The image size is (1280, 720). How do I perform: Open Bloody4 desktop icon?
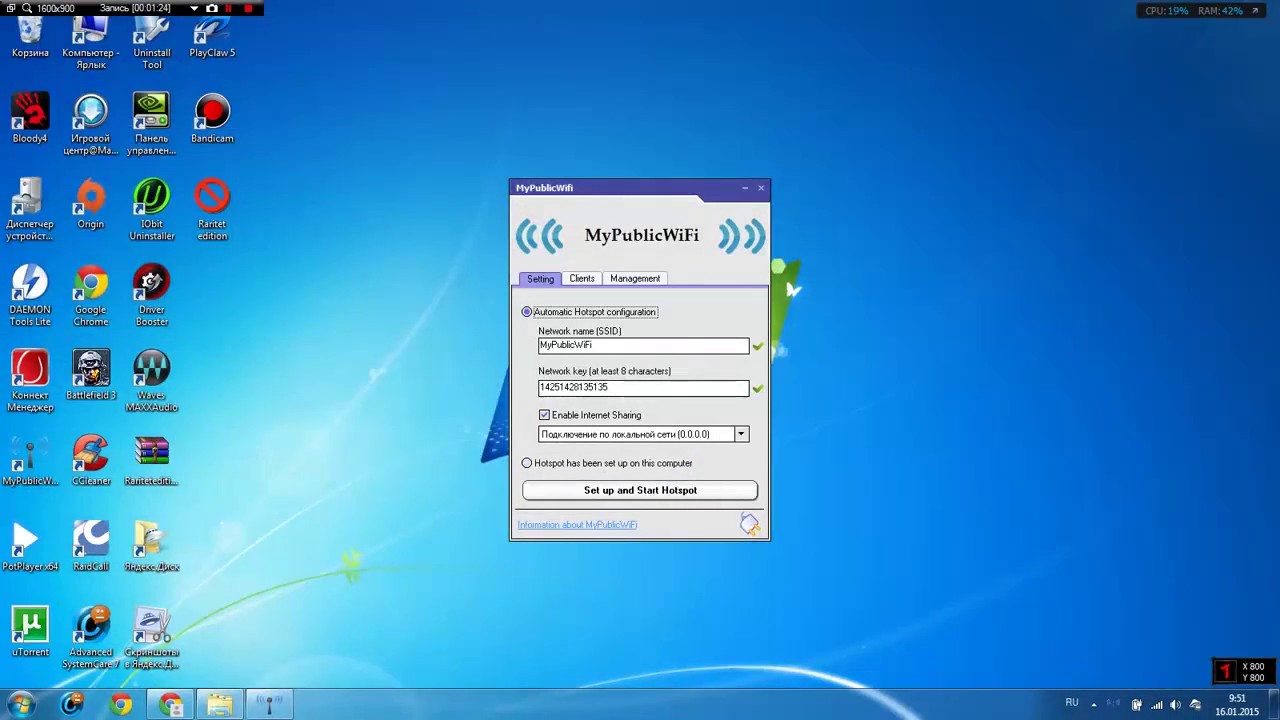30,118
